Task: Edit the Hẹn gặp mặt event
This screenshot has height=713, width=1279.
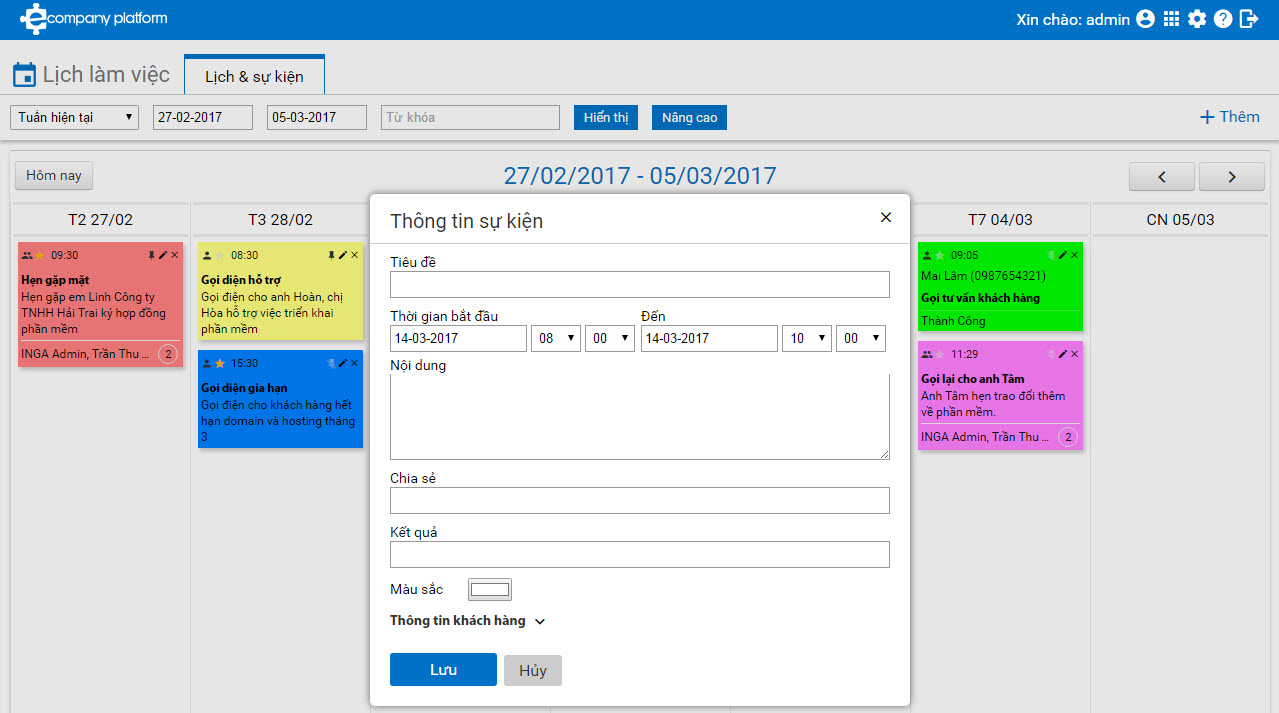Action: (163, 255)
